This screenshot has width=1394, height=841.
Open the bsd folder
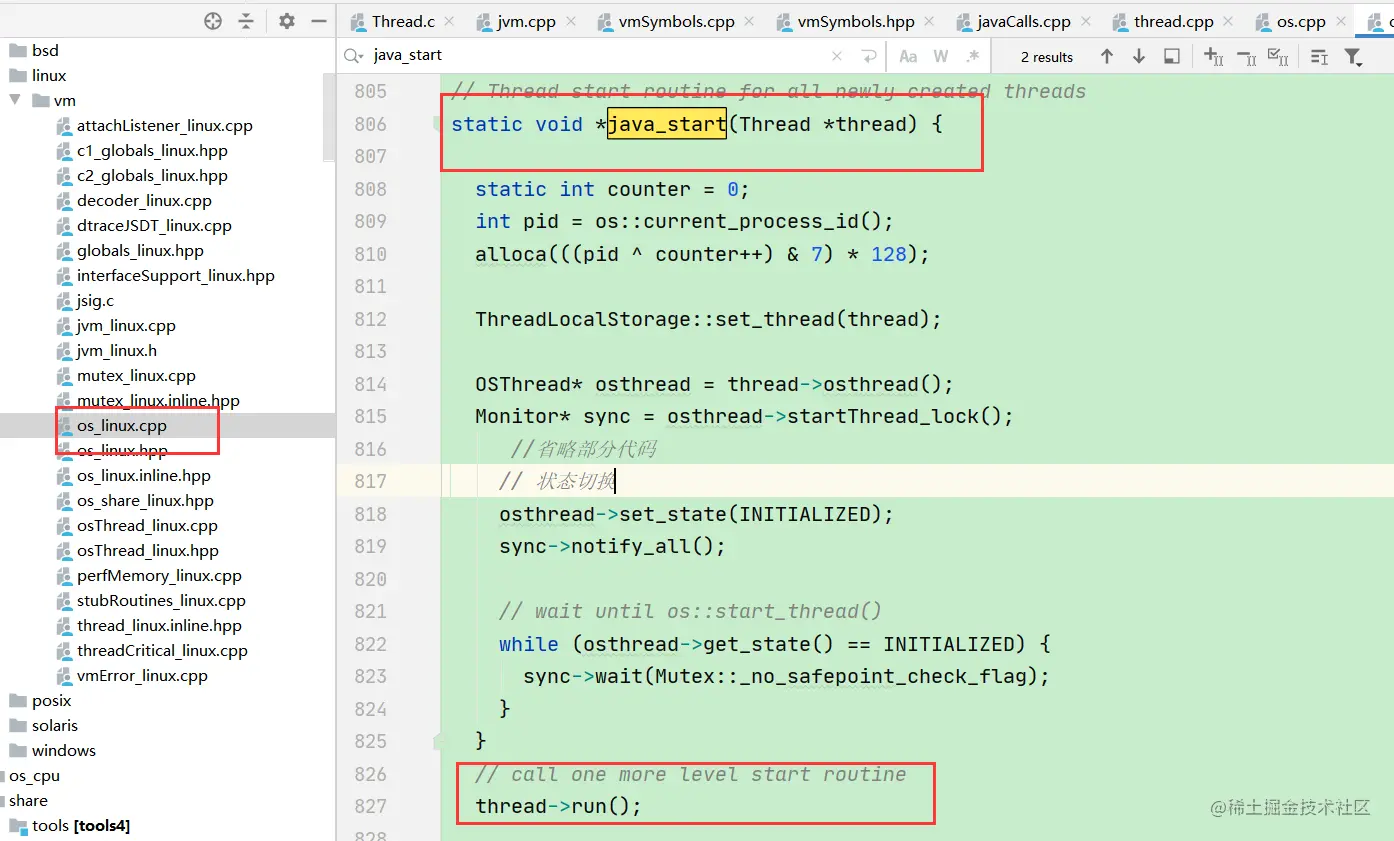[45, 50]
